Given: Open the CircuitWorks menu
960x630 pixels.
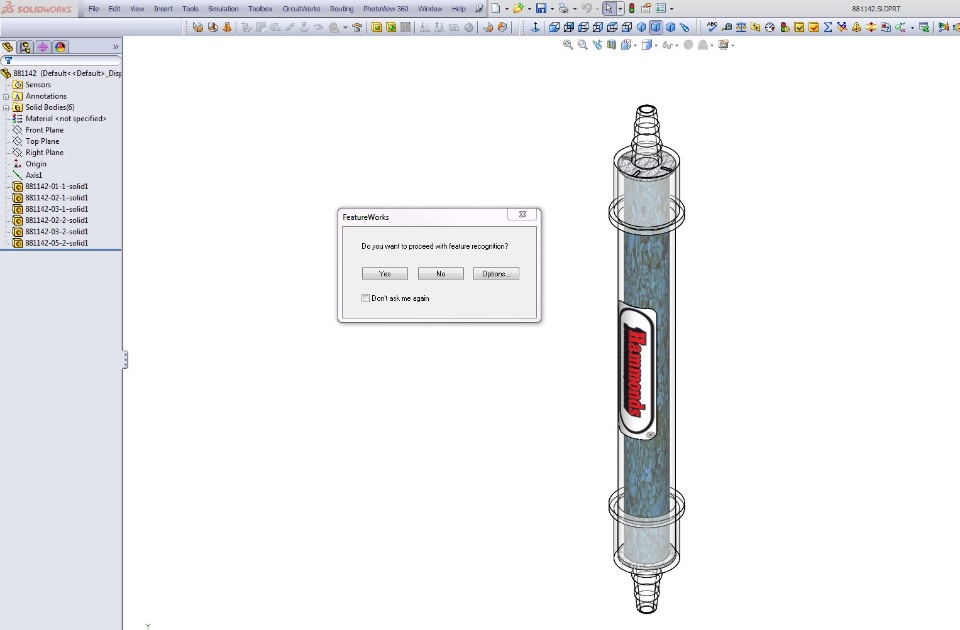Looking at the screenshot, I should pos(301,9).
